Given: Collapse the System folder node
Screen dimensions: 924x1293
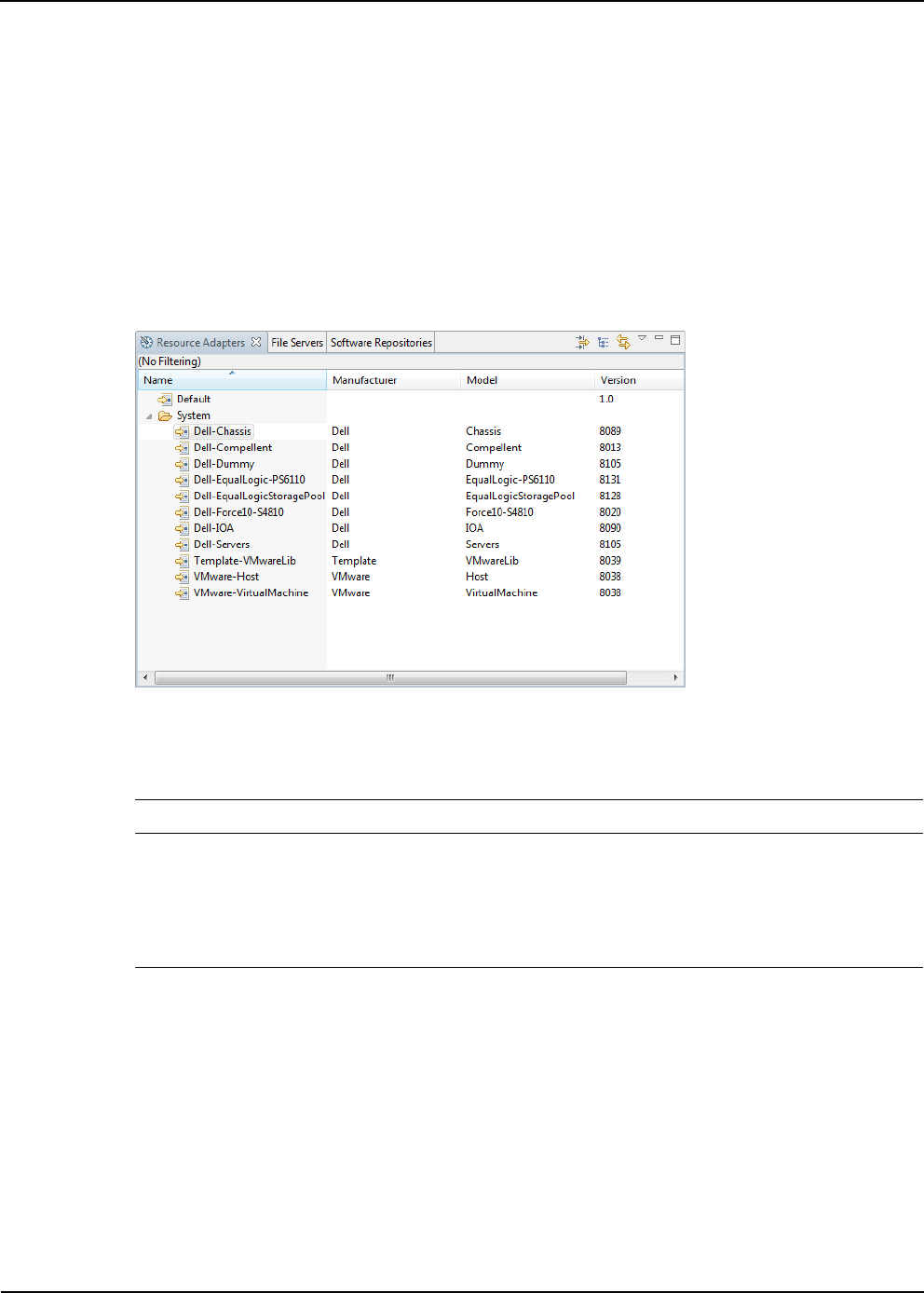Looking at the screenshot, I should [x=149, y=415].
